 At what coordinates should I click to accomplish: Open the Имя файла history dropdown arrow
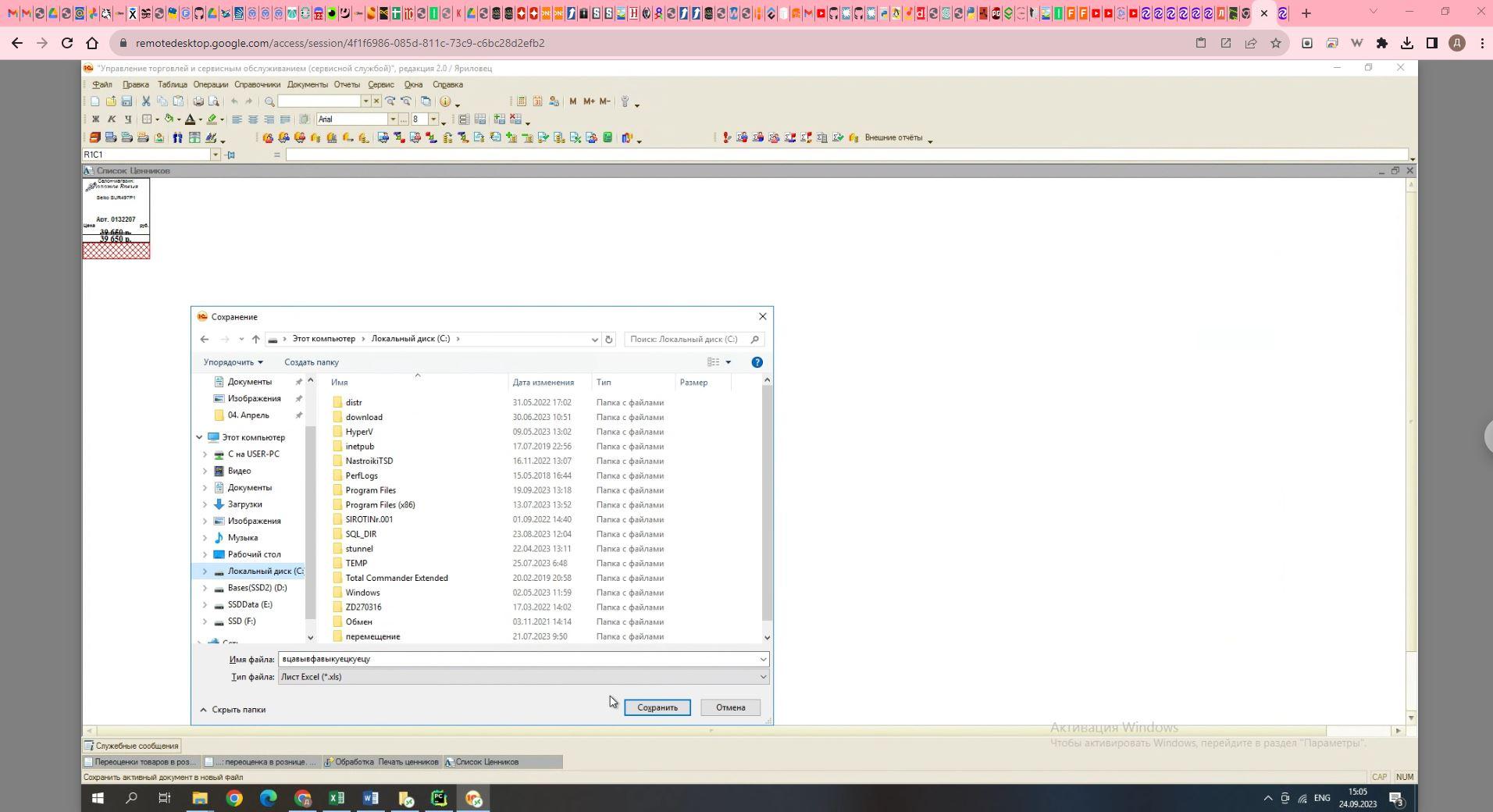click(x=763, y=659)
